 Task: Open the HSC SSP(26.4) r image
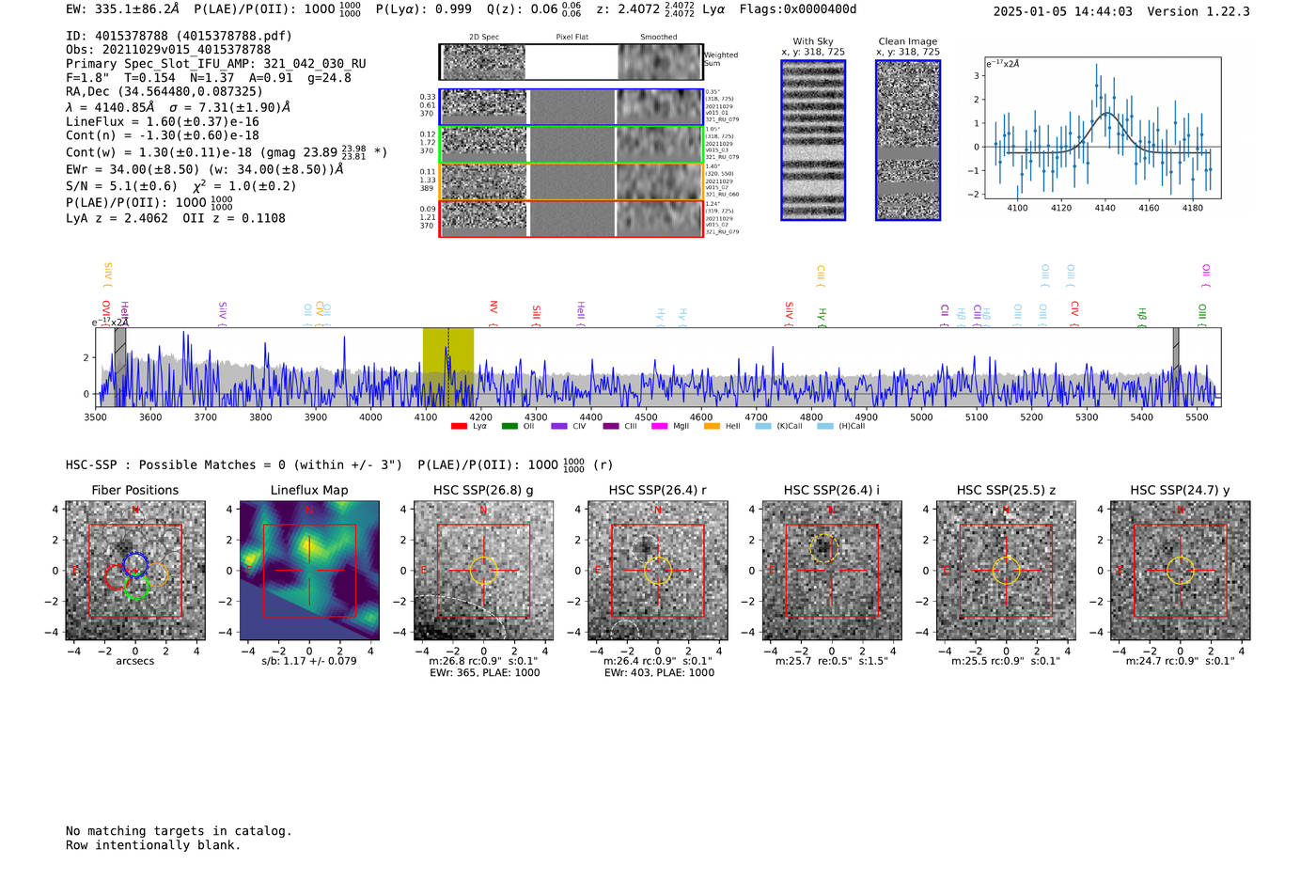pyautogui.click(x=658, y=571)
